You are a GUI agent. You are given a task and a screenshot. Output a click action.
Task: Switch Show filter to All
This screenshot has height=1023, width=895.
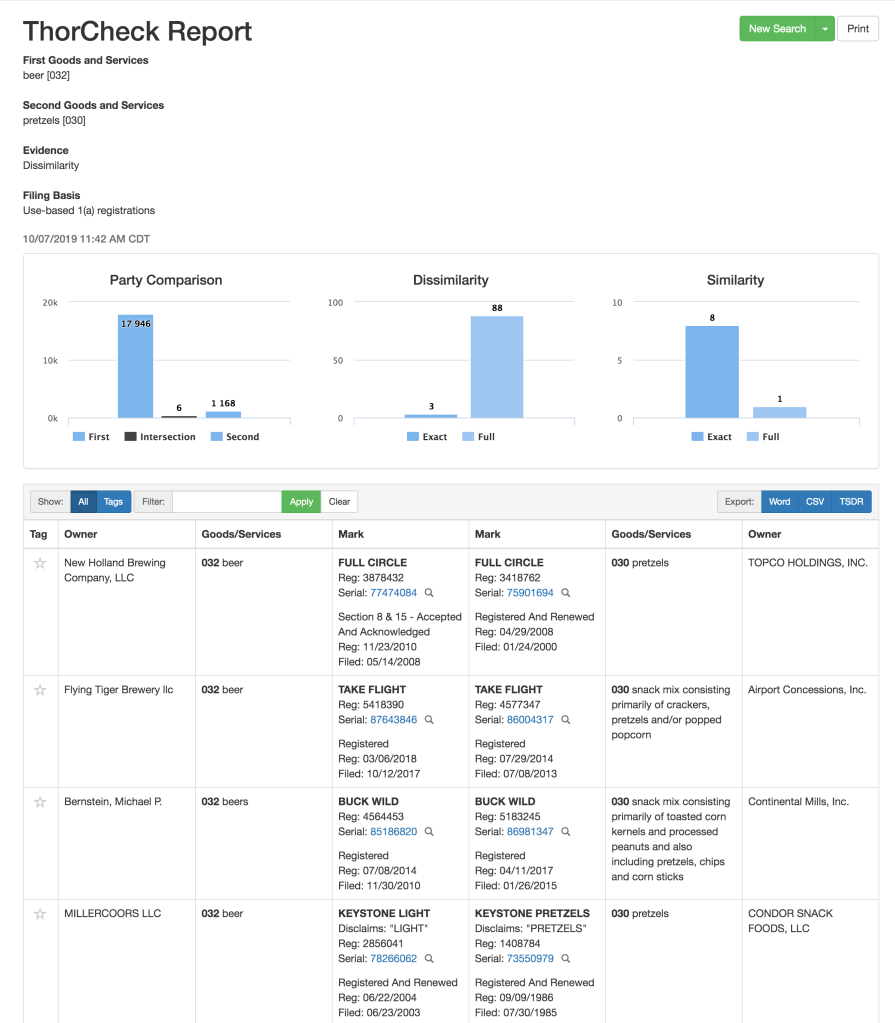84,502
